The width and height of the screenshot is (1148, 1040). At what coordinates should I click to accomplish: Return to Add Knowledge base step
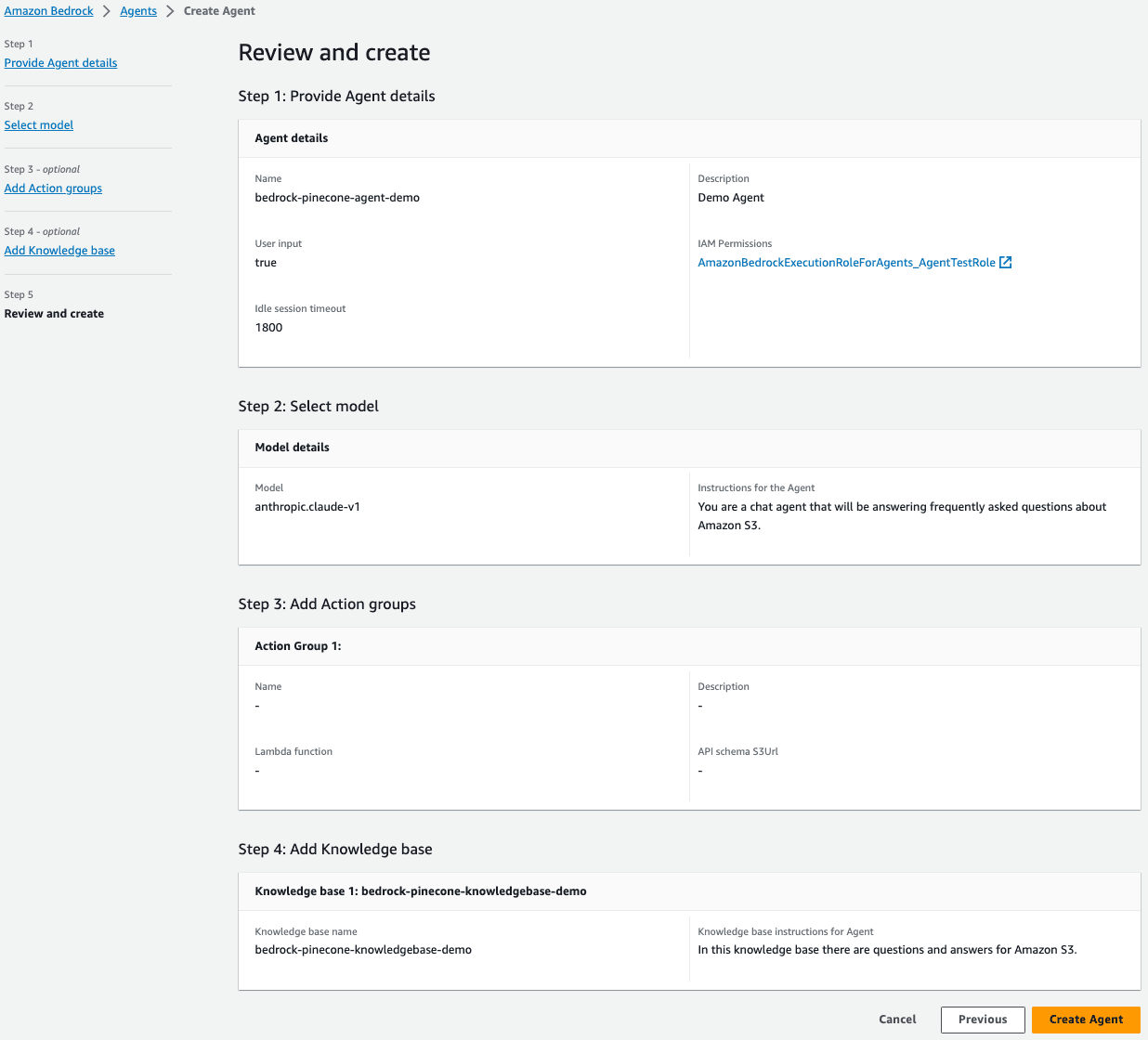(x=59, y=251)
